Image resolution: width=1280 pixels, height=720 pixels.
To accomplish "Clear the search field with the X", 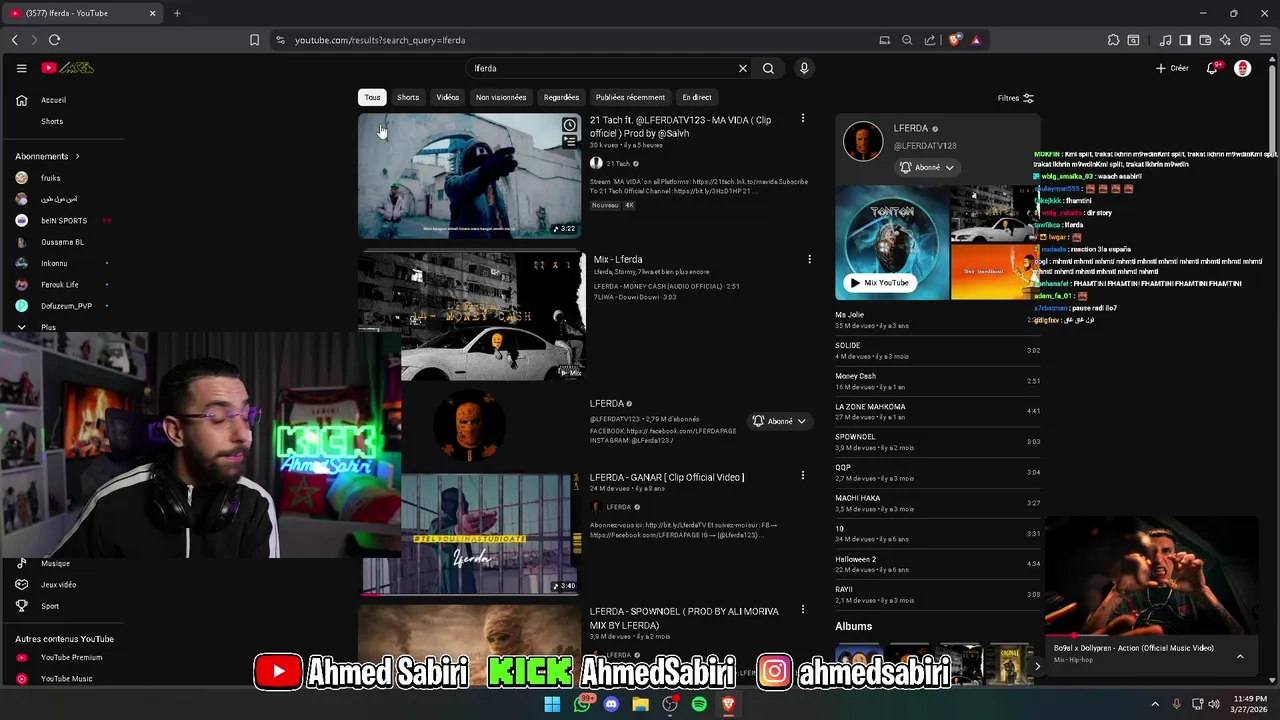I will click(743, 68).
